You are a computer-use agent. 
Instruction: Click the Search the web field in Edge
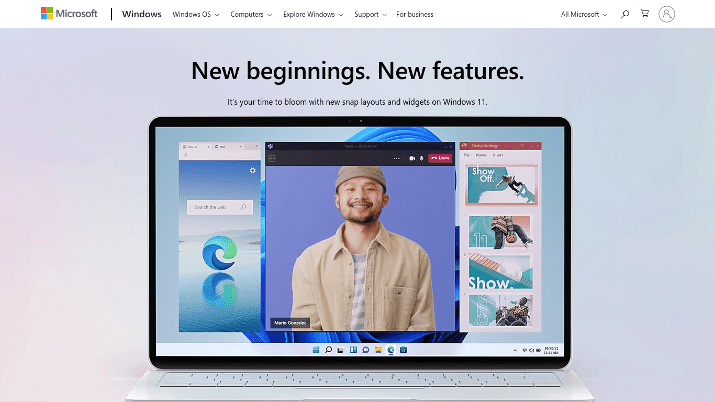tap(220, 207)
